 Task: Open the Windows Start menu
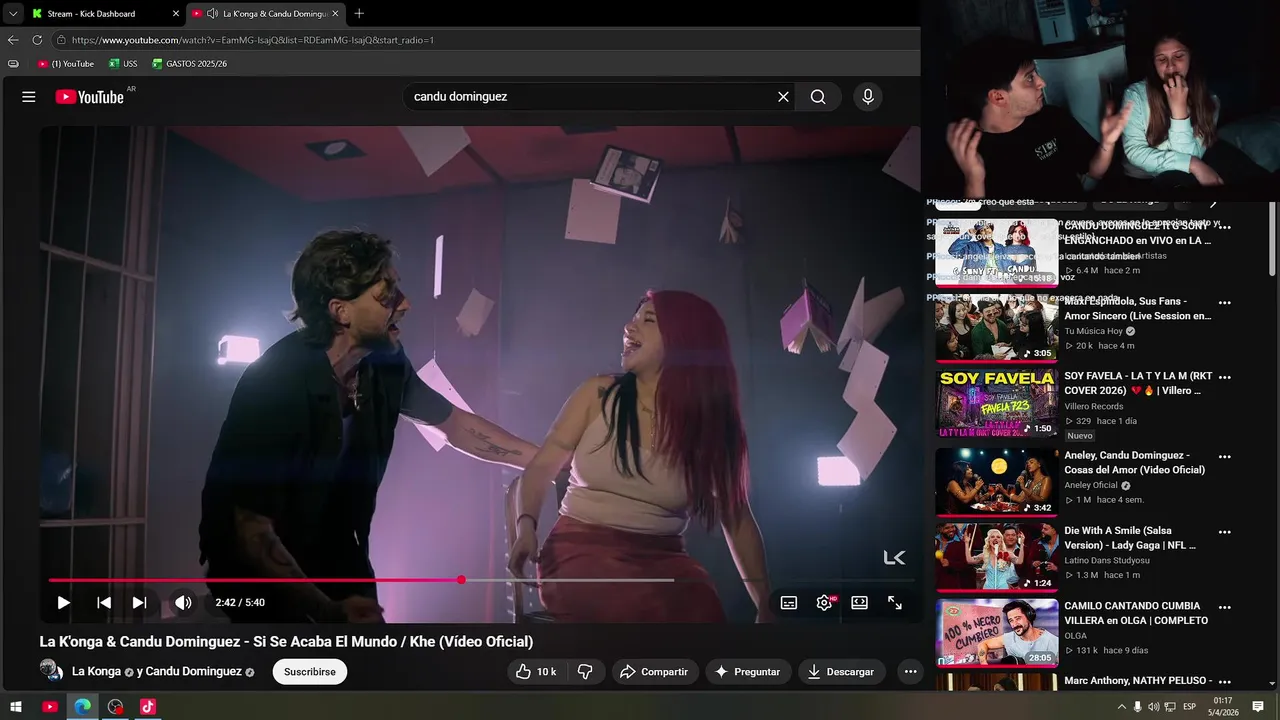point(15,707)
